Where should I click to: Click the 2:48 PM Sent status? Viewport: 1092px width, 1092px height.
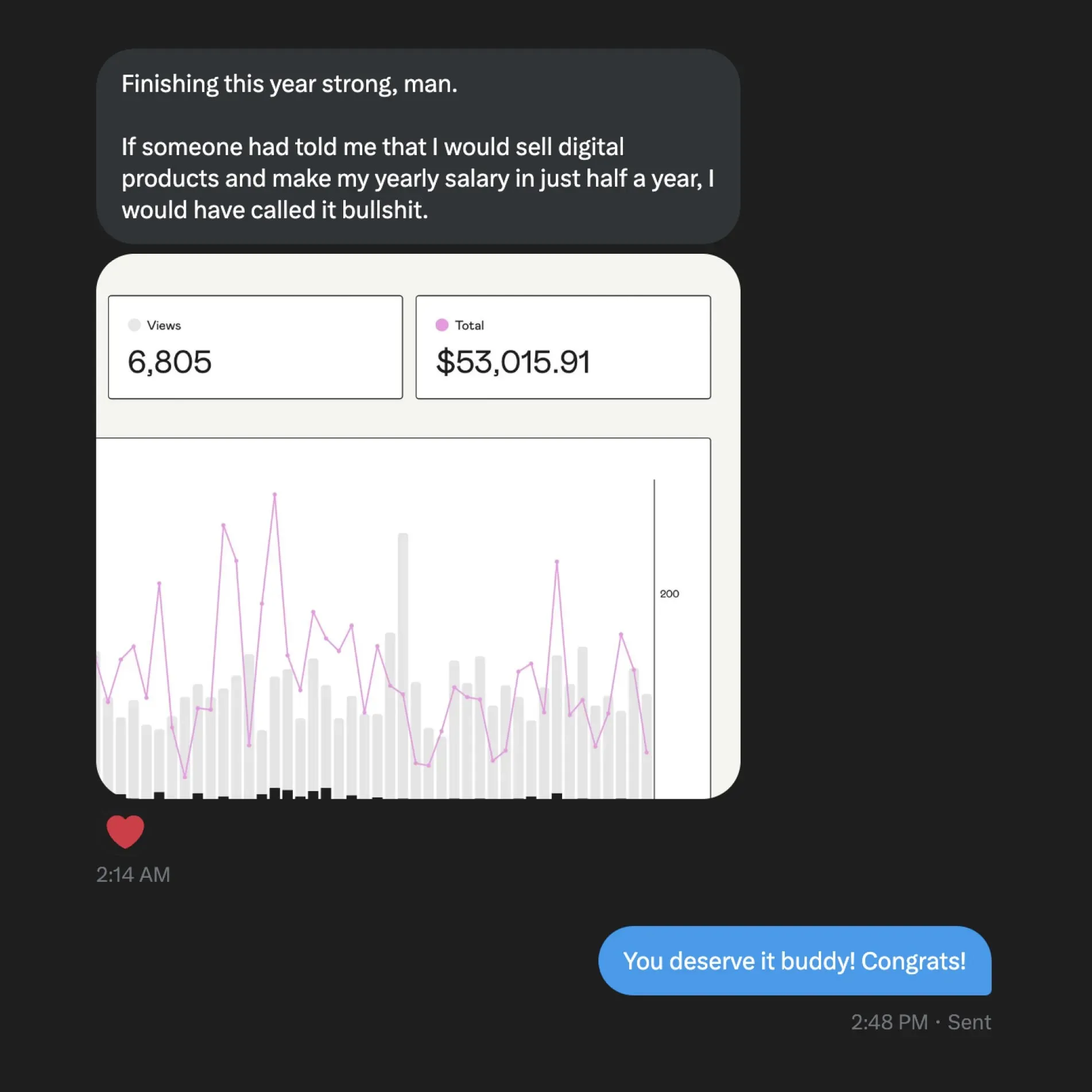[921, 1022]
